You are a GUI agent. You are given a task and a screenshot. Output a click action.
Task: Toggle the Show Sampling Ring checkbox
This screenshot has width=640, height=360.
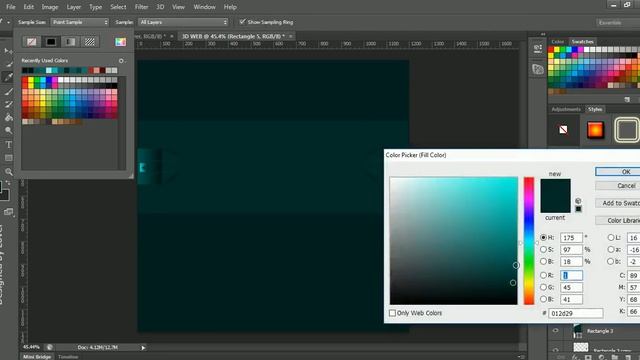(242, 22)
